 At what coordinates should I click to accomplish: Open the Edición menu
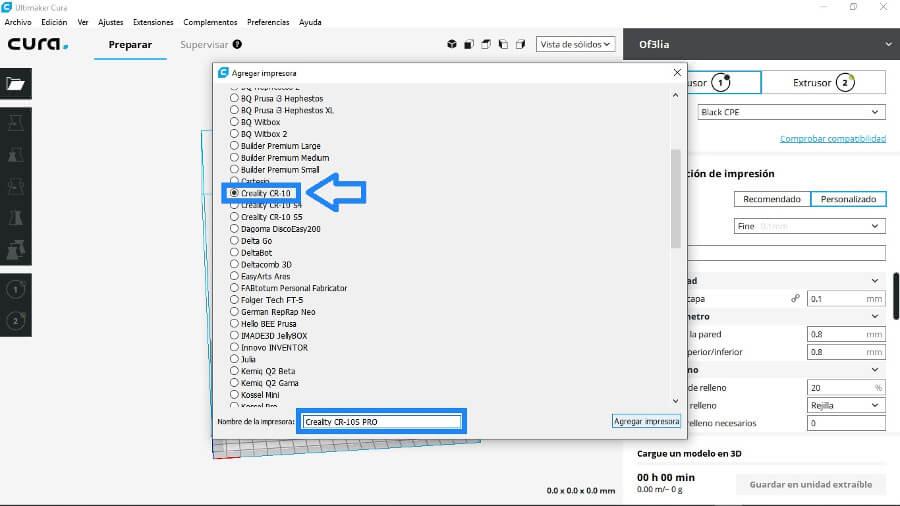coord(54,22)
